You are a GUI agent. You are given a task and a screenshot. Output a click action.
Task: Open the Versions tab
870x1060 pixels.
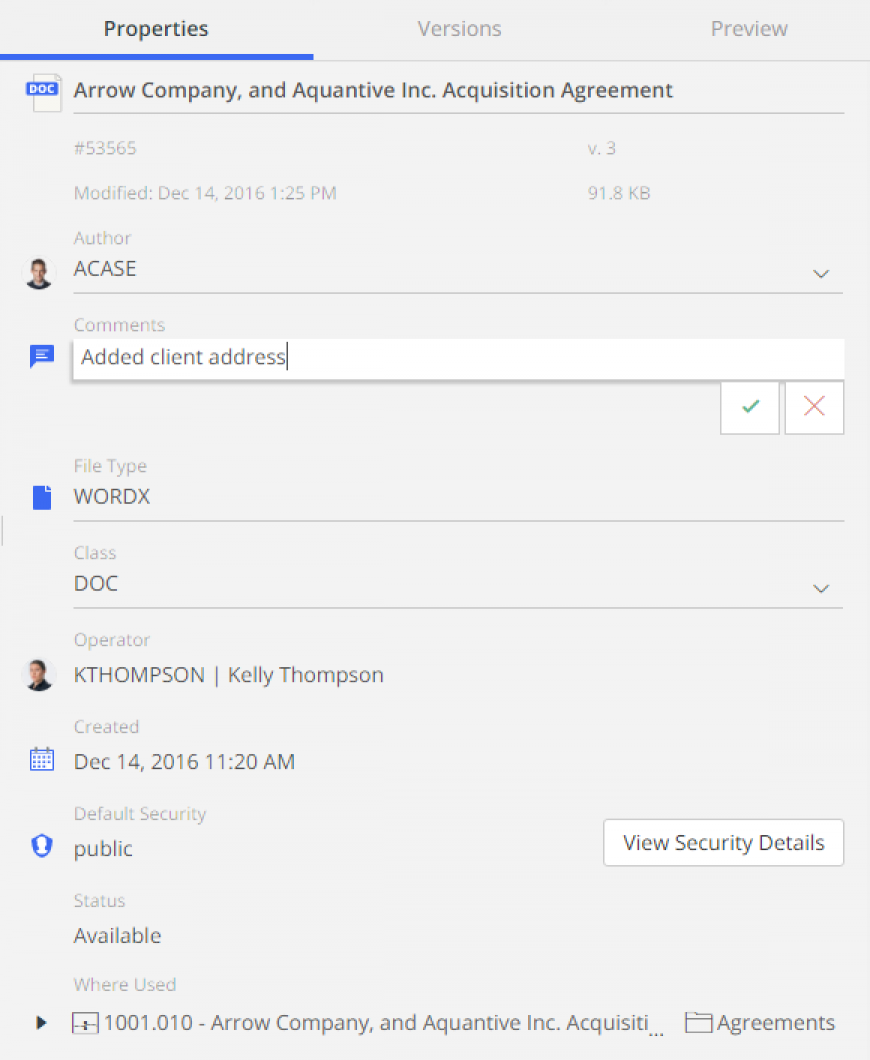(459, 29)
